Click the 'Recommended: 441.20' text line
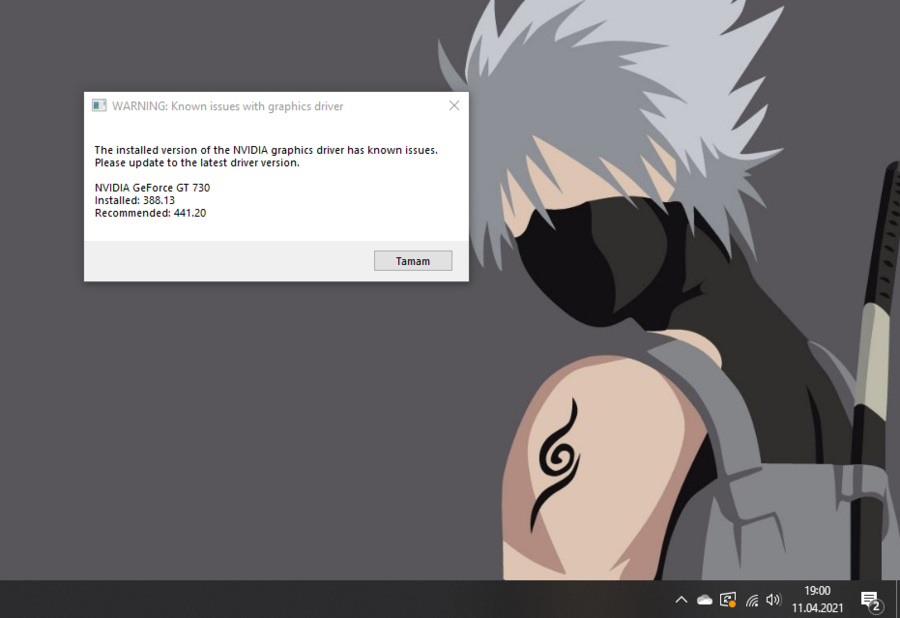This screenshot has height=618, width=900. pyautogui.click(x=150, y=213)
